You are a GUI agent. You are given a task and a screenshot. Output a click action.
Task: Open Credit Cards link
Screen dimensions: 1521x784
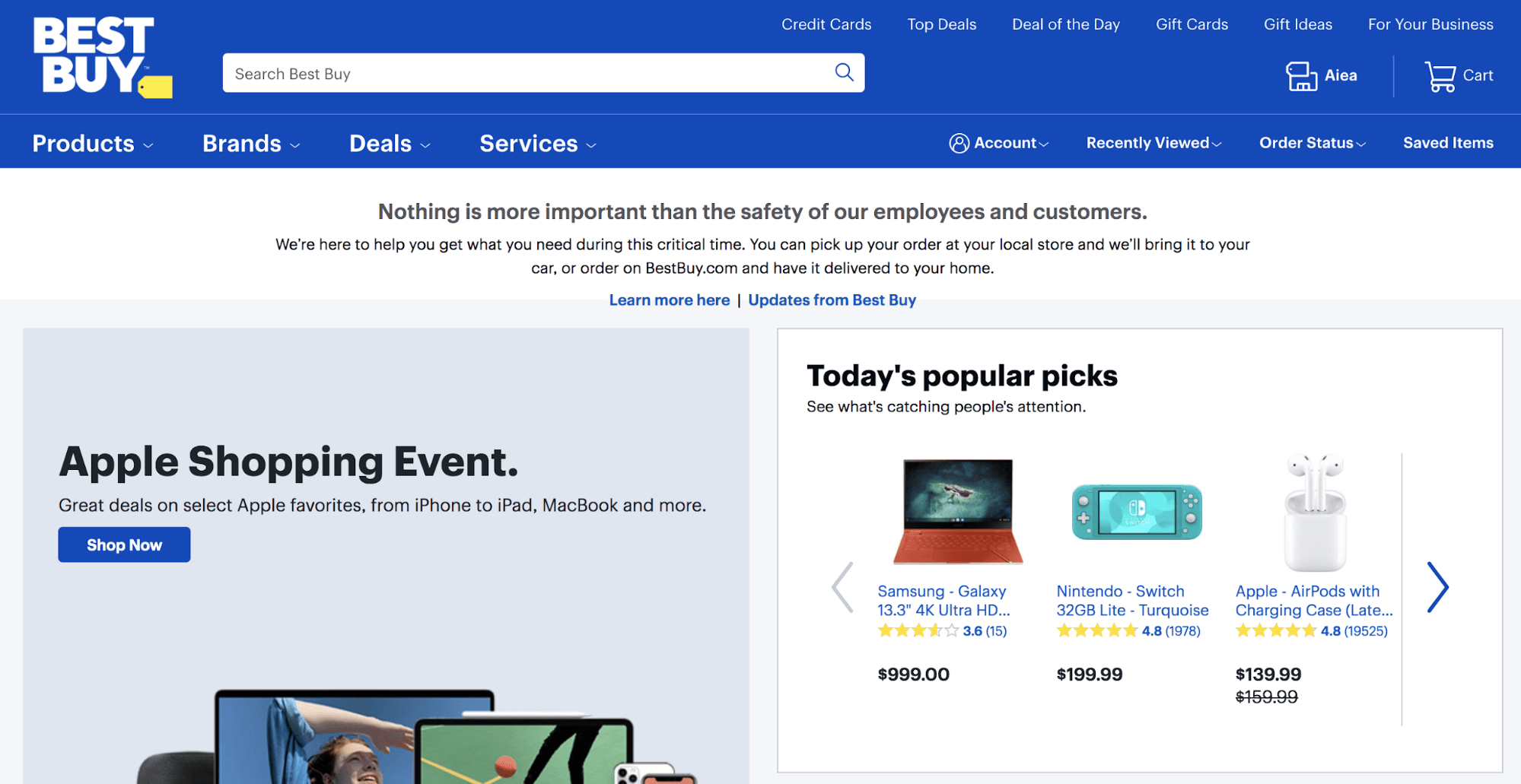[826, 24]
